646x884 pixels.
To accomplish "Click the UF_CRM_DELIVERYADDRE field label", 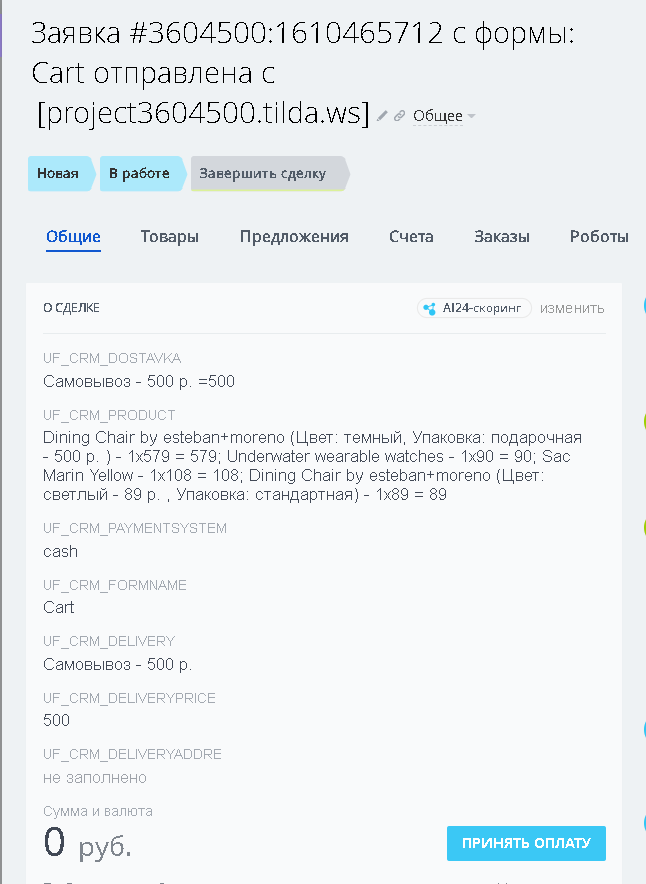I will tap(132, 754).
